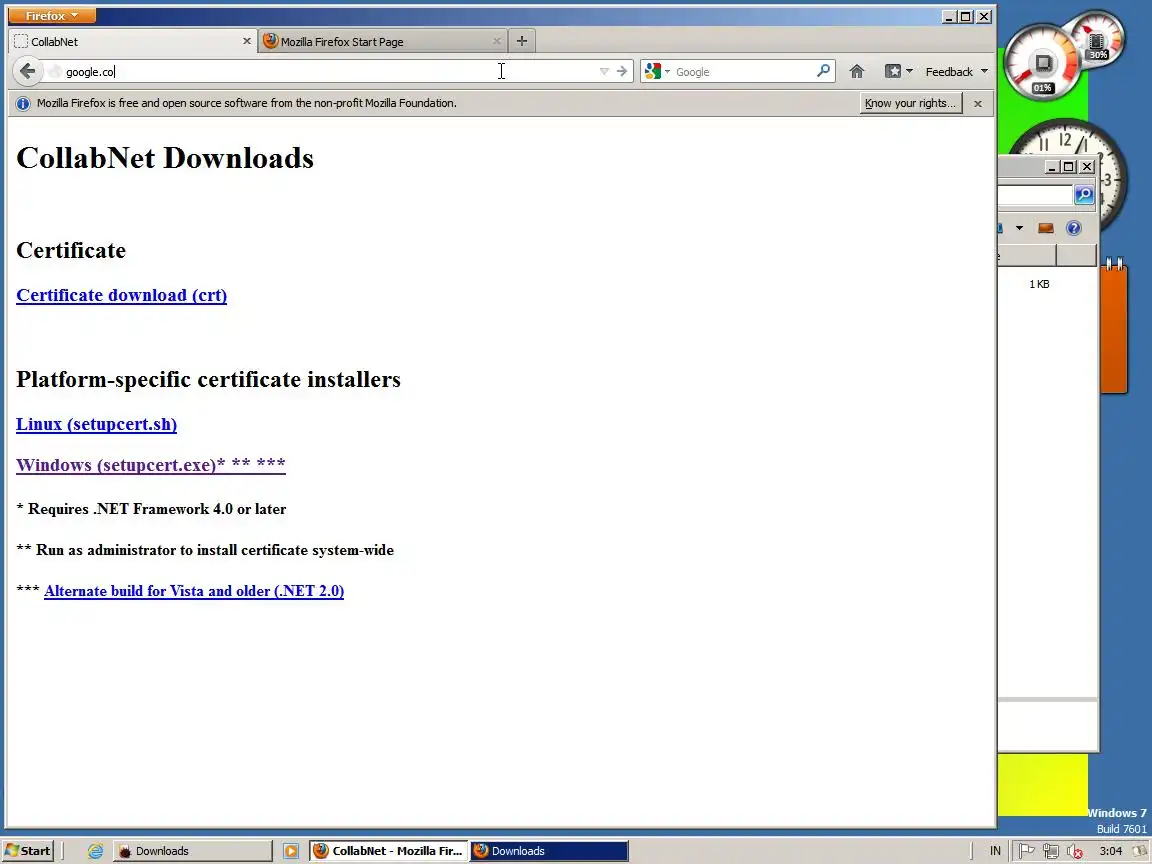1152x864 pixels.
Task: Open the Action Center flag icon
Action: click(x=1026, y=851)
